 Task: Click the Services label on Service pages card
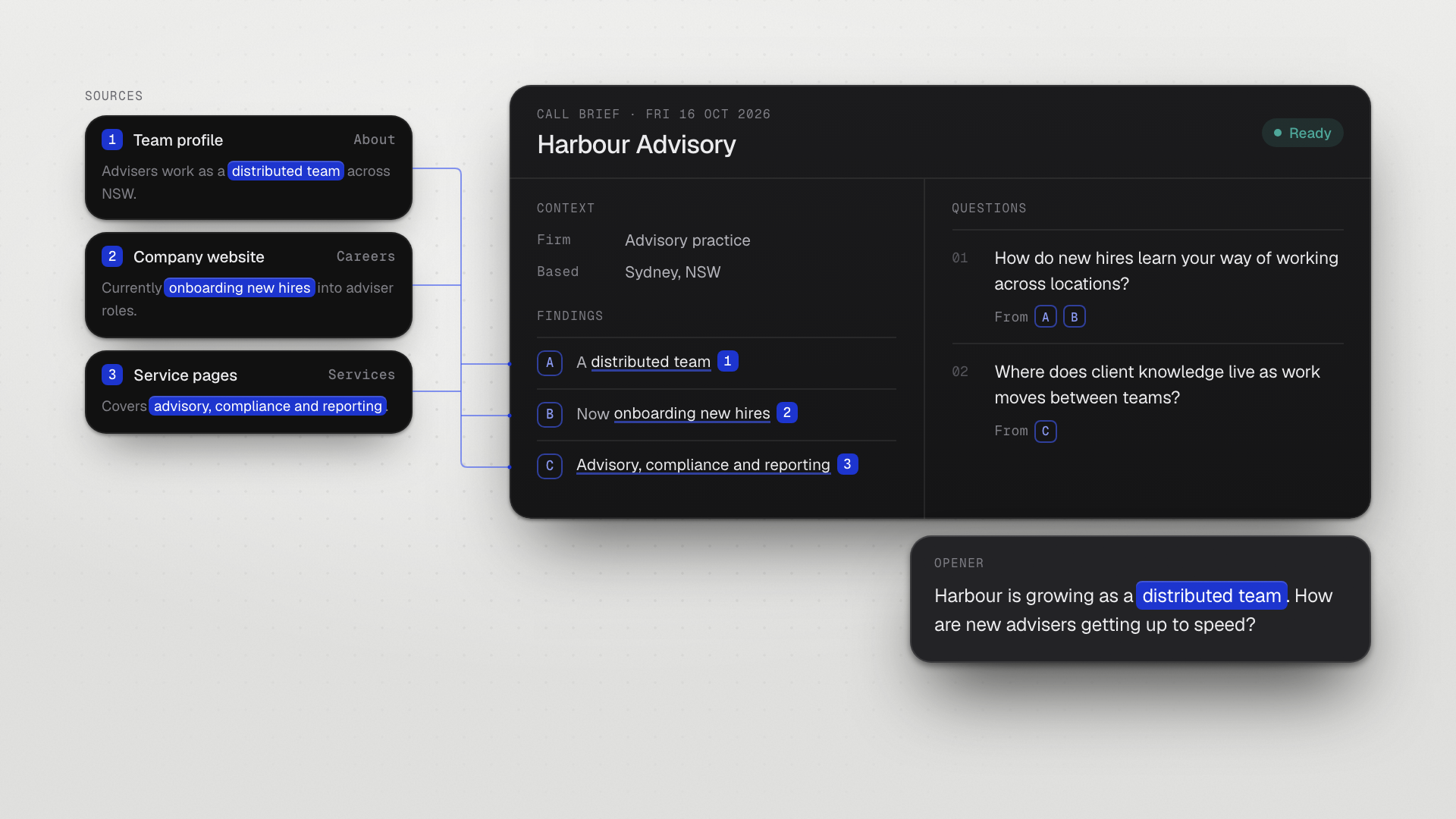point(362,375)
